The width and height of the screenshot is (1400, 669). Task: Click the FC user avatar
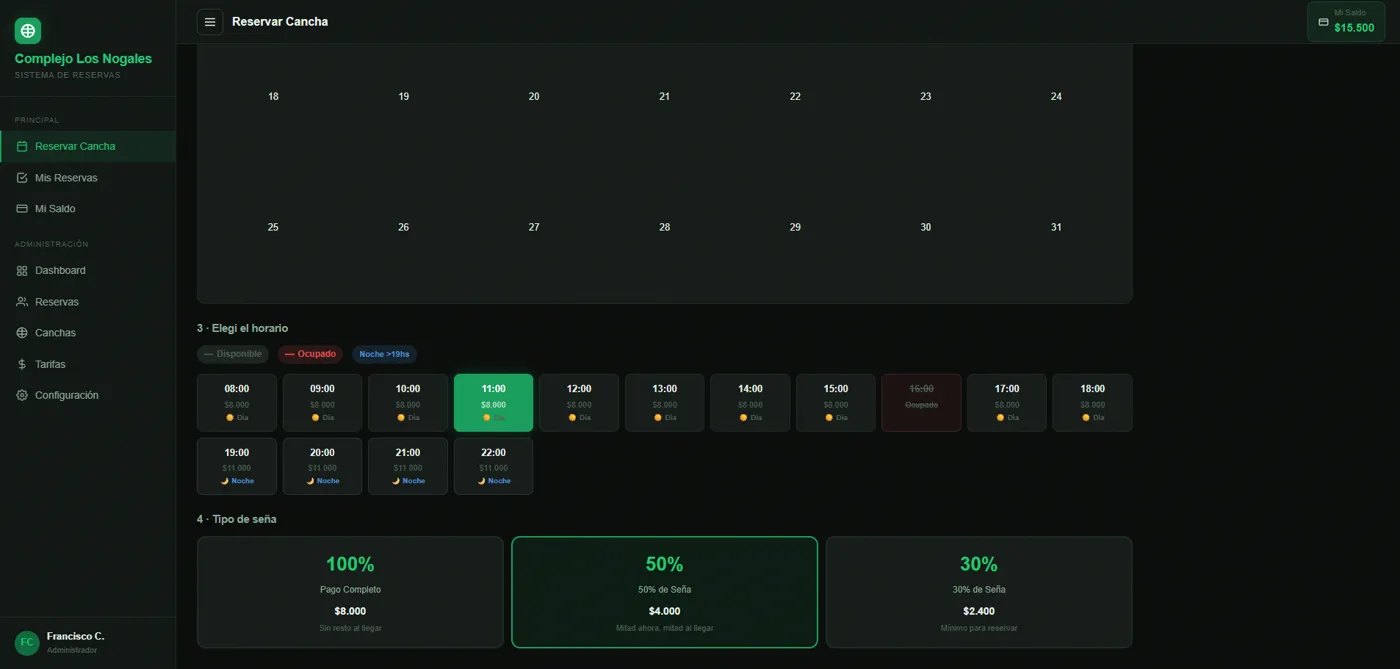[x=27, y=642]
